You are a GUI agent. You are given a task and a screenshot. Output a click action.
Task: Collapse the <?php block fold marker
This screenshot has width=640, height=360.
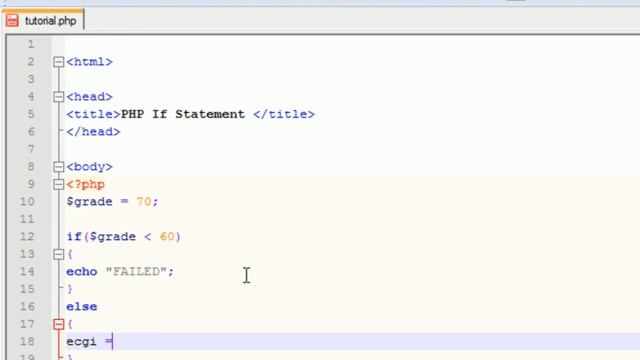[x=59, y=184]
